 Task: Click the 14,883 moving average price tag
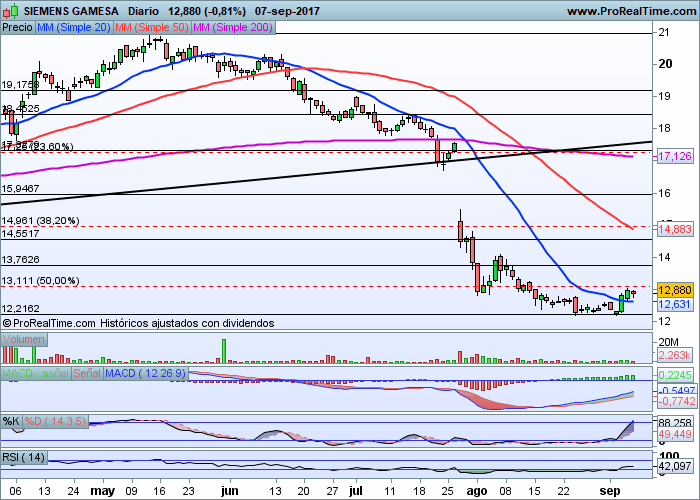pyautogui.click(x=675, y=229)
